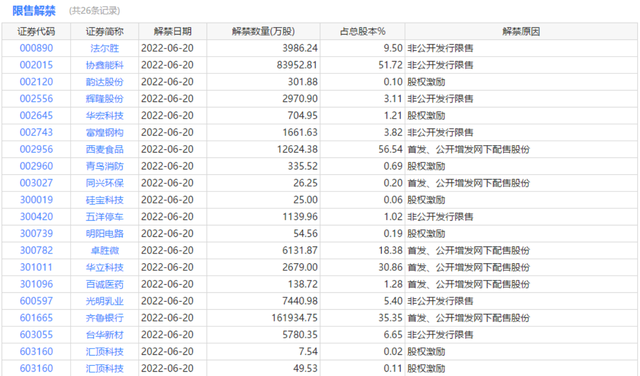
Task: Open stock code link 000890
Action: (36, 48)
